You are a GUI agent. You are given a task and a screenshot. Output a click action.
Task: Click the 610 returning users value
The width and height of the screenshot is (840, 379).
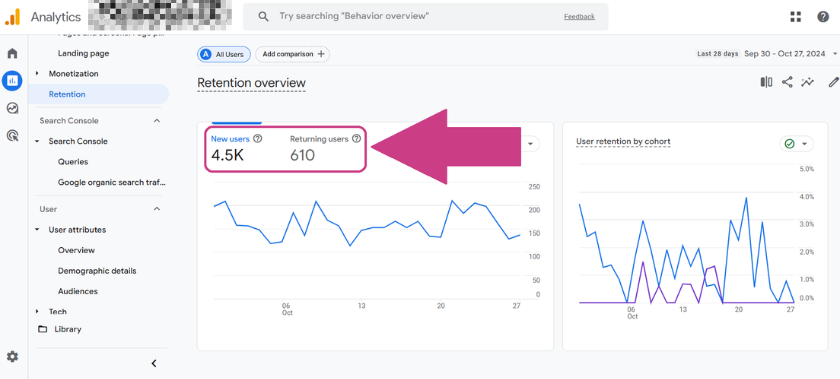303,155
